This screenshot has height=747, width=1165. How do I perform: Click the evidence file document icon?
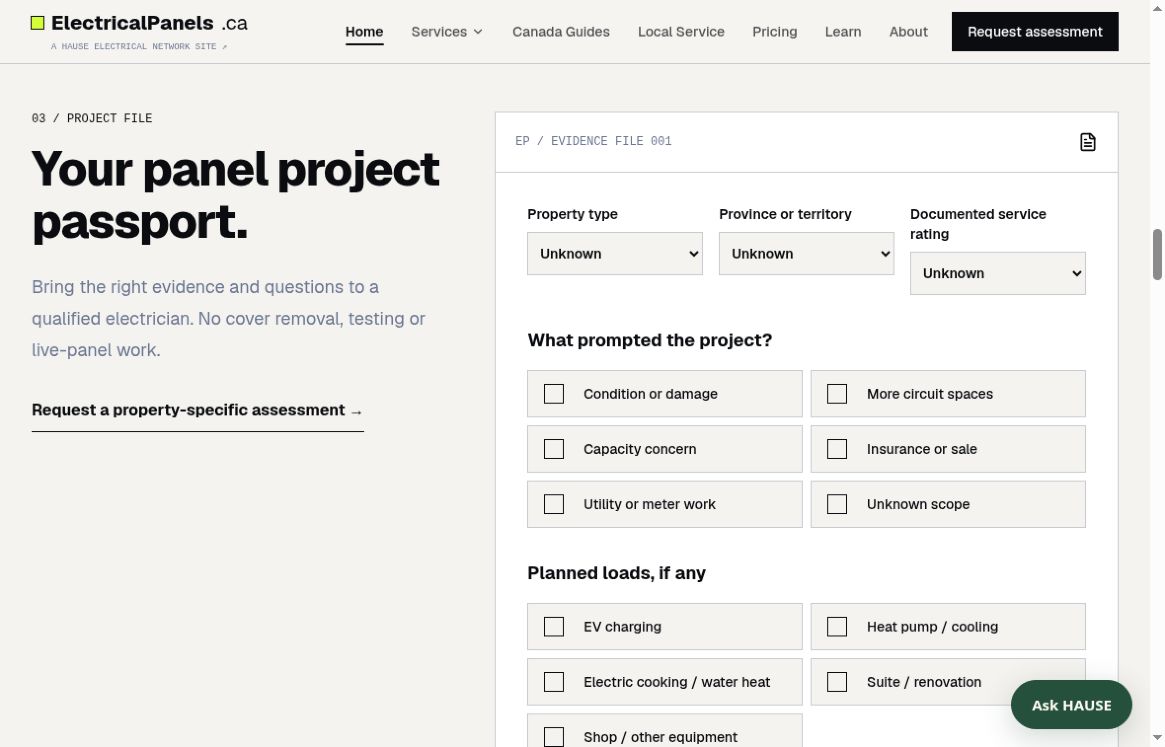coord(1087,142)
